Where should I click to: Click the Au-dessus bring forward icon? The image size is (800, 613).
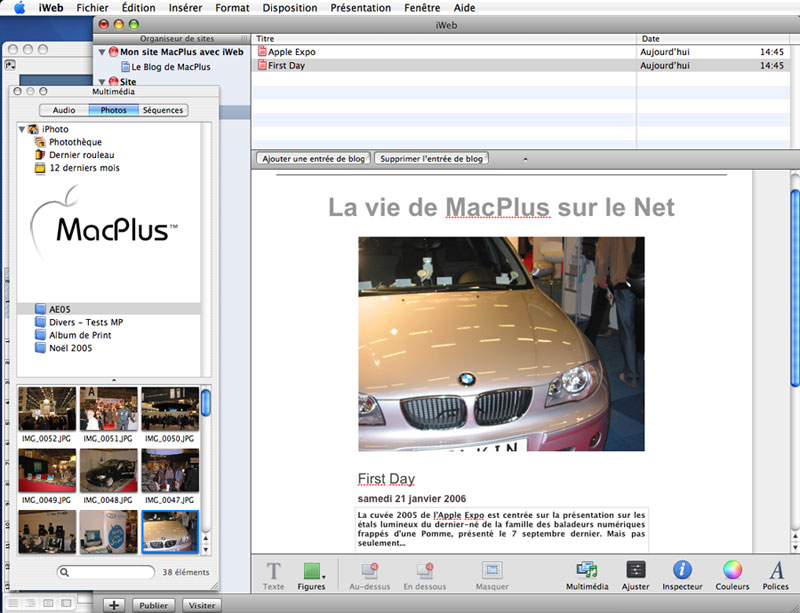tap(369, 576)
